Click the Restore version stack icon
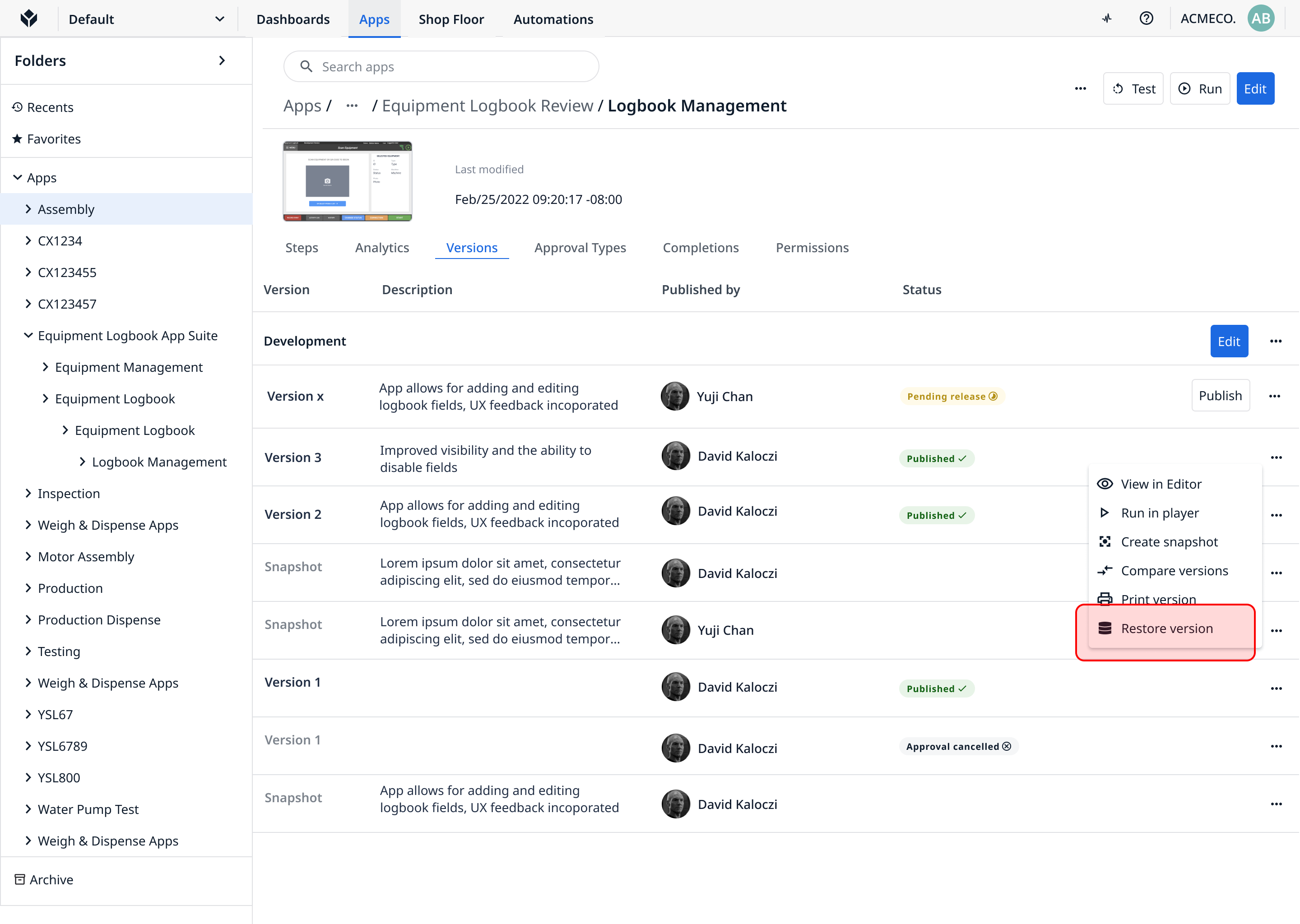Viewport: 1300px width, 924px height. pyautogui.click(x=1105, y=628)
